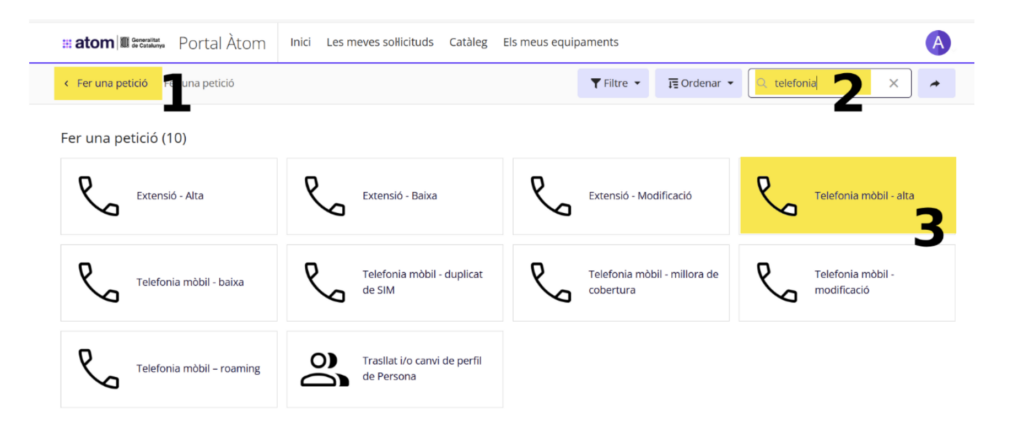This screenshot has width=1024, height=433.
Task: Click the phone icon on Extensió - Baixa
Action: pyautogui.click(x=325, y=196)
